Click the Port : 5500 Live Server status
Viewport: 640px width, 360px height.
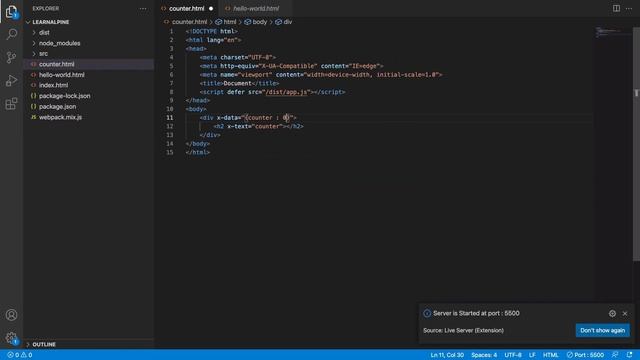pos(585,355)
